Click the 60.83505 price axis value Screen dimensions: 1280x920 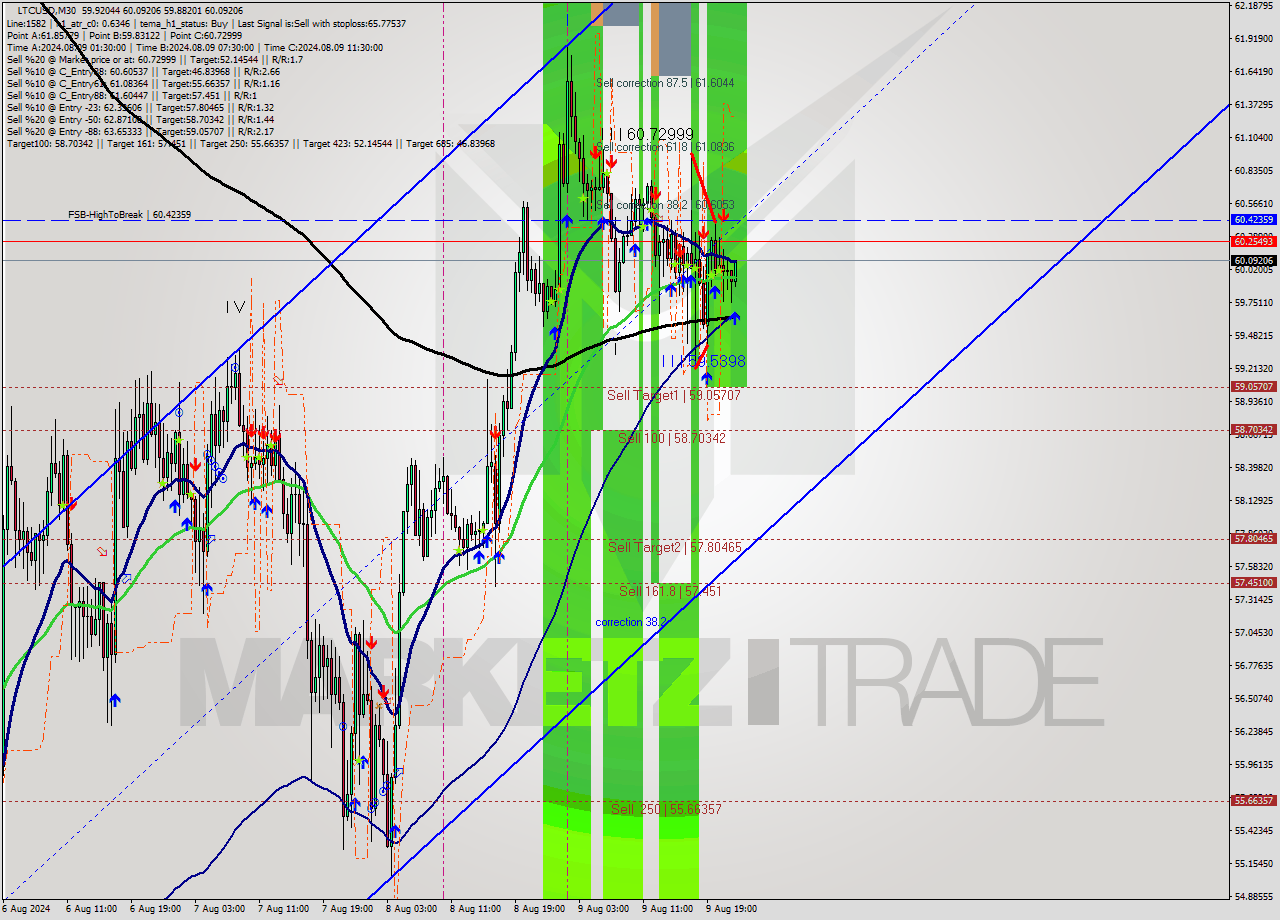[1253, 171]
